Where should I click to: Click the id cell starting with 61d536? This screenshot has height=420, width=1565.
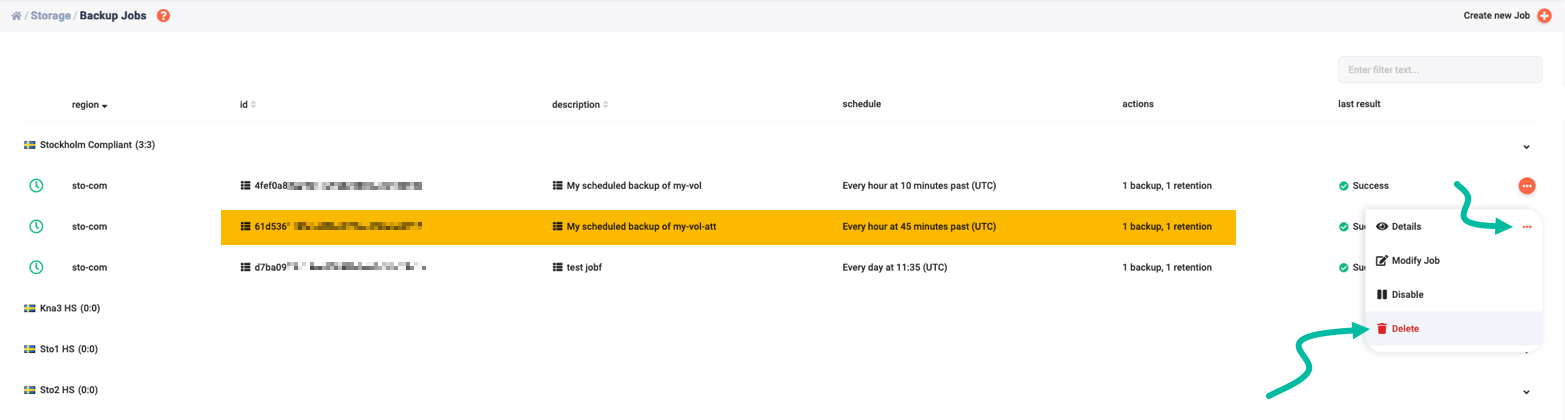point(333,227)
